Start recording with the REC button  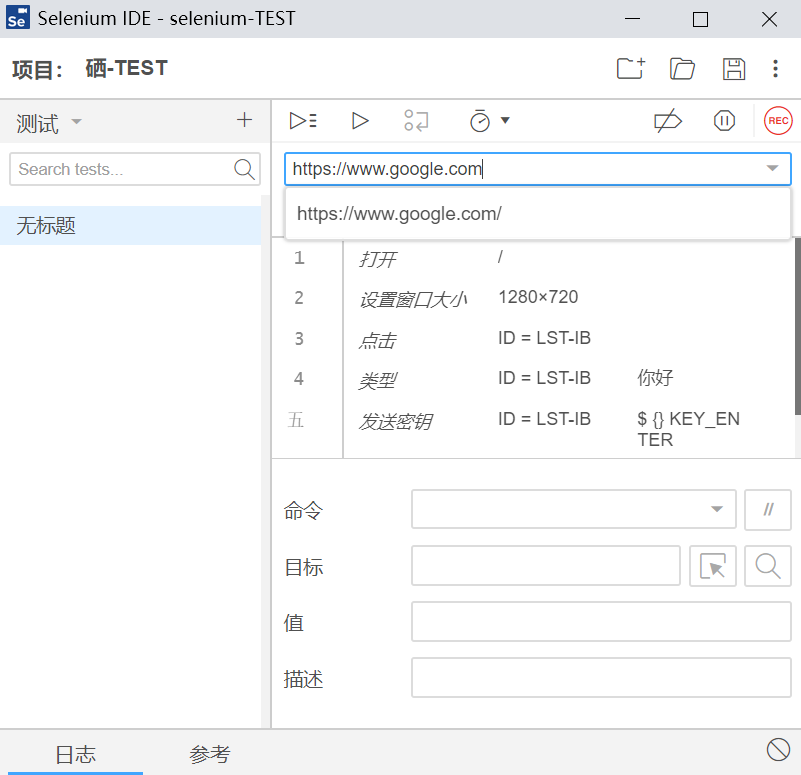(x=777, y=121)
